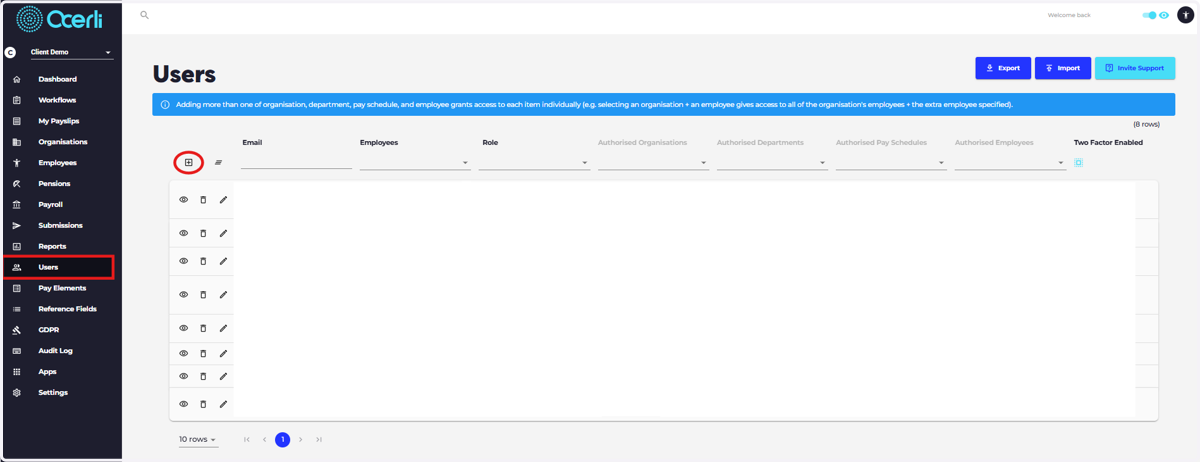1200x462 pixels.
Task: Open the Authorised Organisations filter dropdown
Action: coord(653,162)
